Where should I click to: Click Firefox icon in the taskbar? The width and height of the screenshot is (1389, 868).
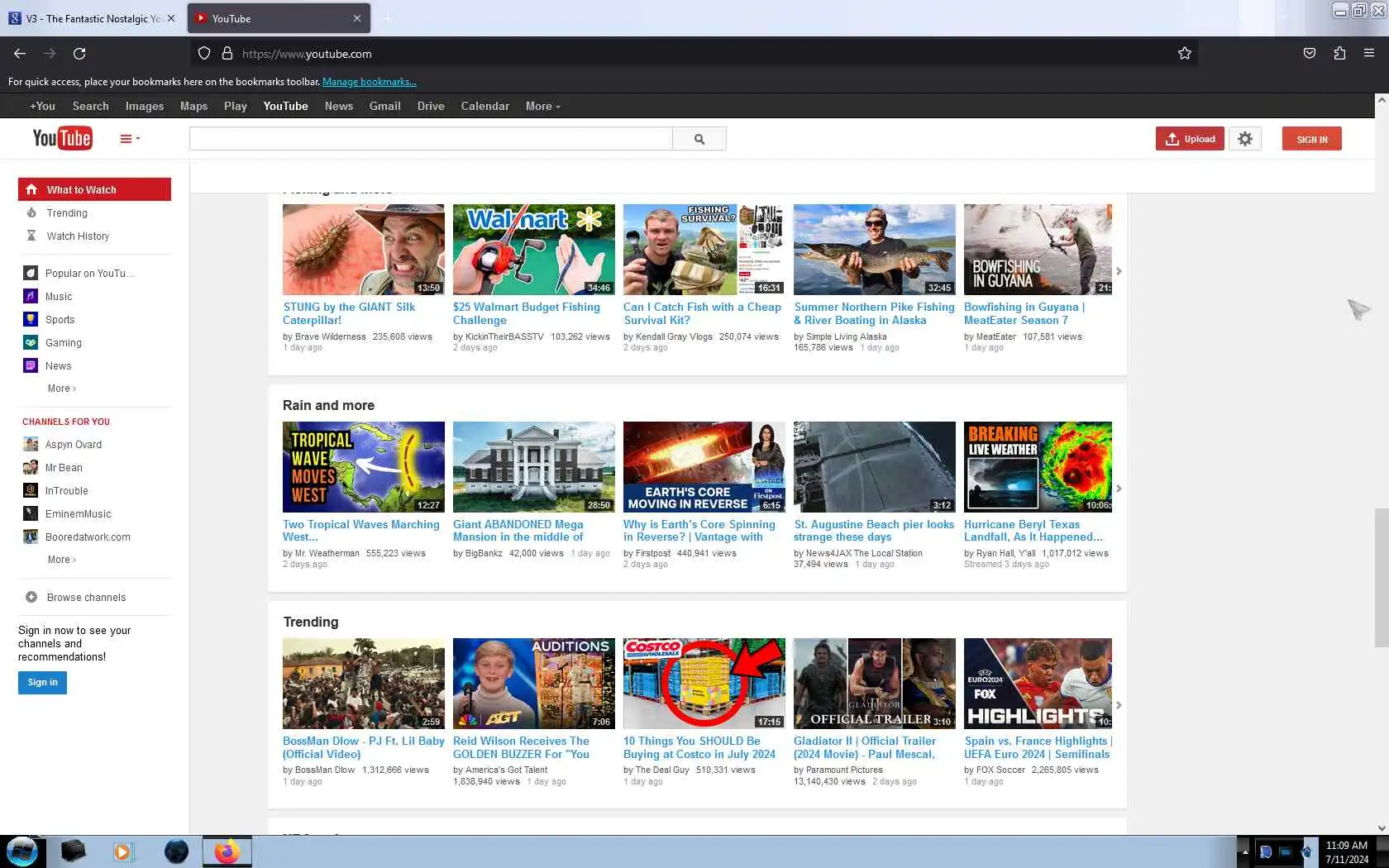coord(227,851)
